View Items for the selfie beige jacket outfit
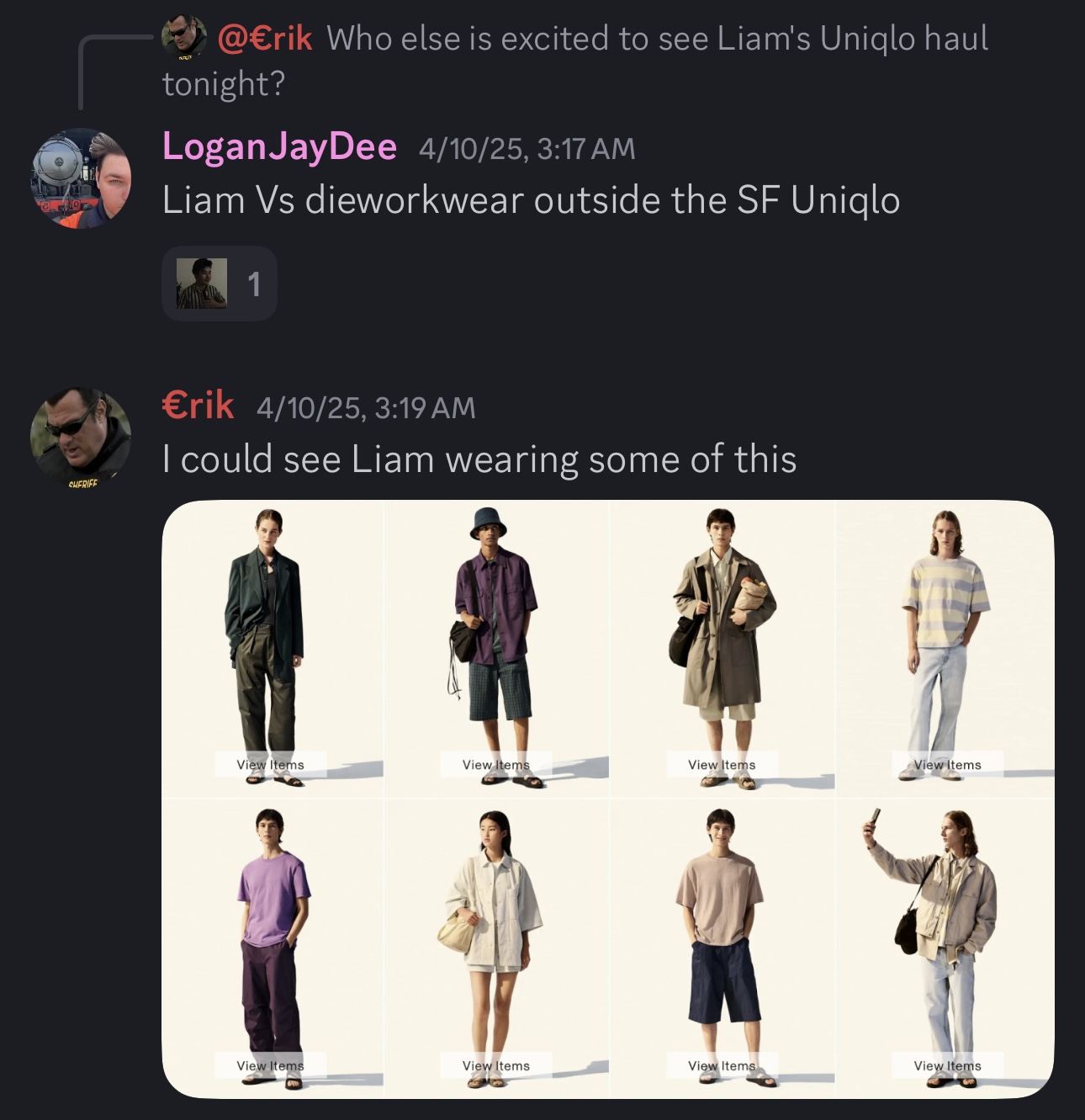Viewport: 1085px width, 1120px height. (x=948, y=1065)
